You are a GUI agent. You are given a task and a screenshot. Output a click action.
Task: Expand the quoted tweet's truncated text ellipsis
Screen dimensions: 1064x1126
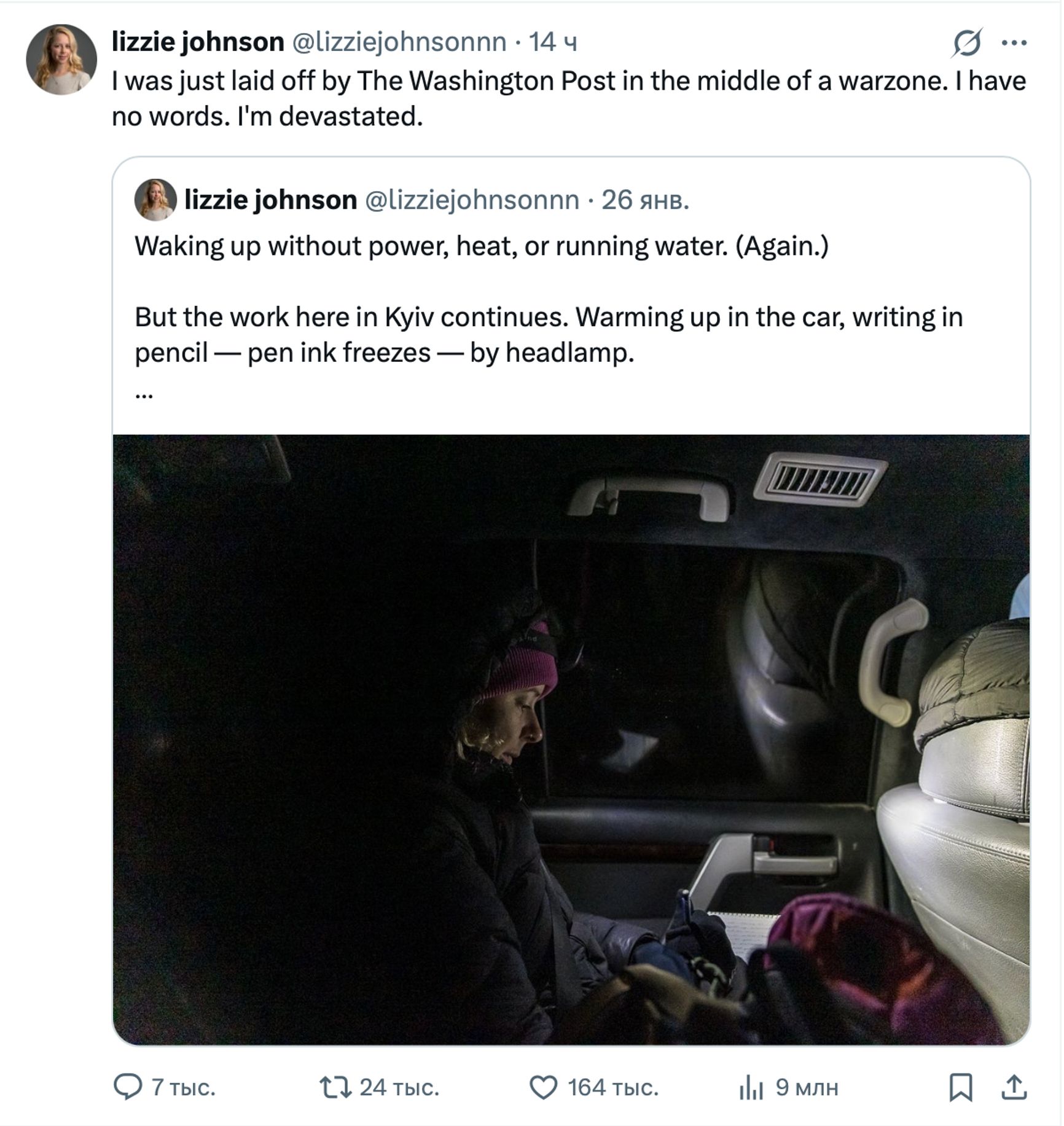coord(144,394)
